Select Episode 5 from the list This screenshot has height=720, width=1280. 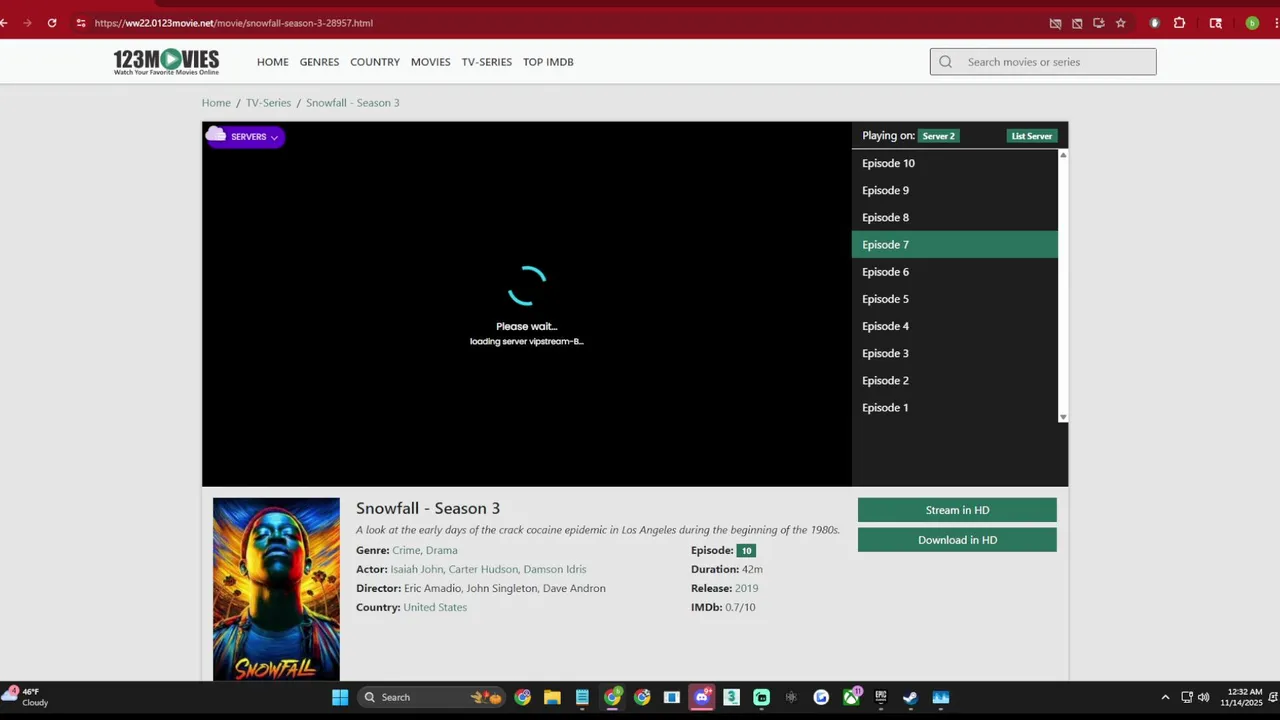(954, 299)
